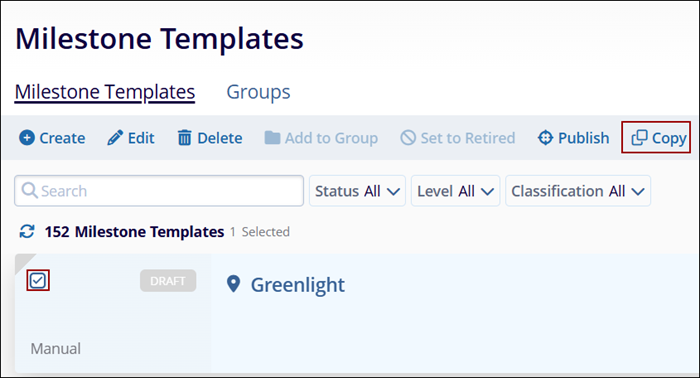Click the Add to Group folder icon
Viewport: 700px width, 378px height.
(x=272, y=138)
